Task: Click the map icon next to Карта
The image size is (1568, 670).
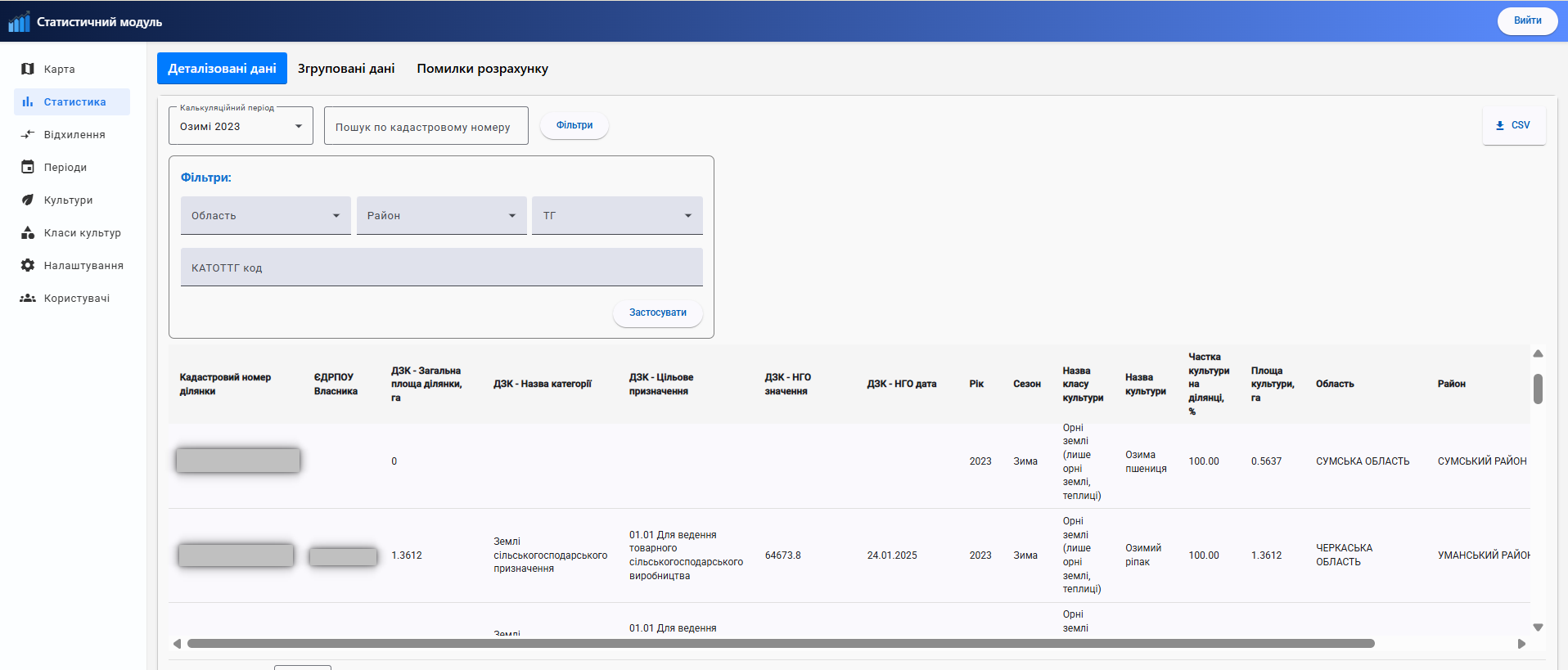Action: tap(28, 69)
